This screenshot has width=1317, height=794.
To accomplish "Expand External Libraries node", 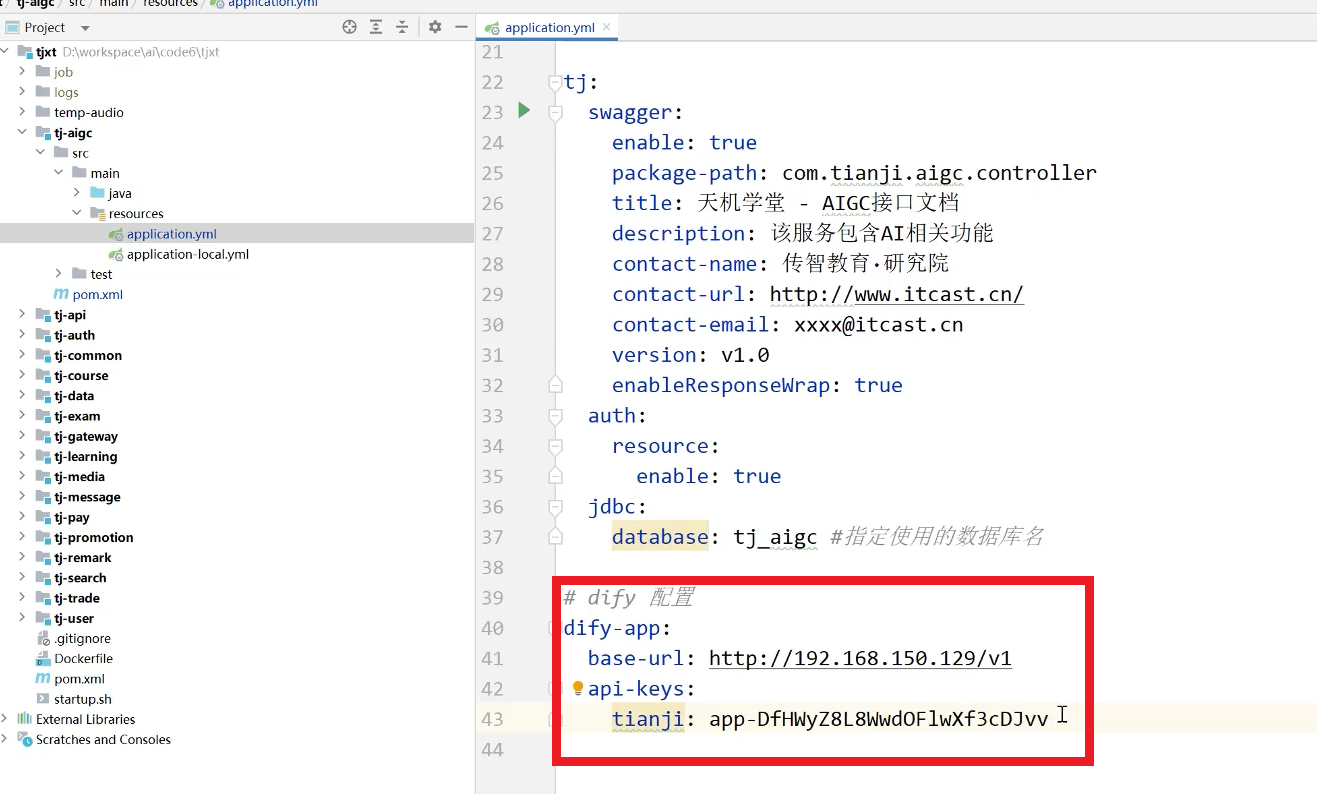I will 7,719.
